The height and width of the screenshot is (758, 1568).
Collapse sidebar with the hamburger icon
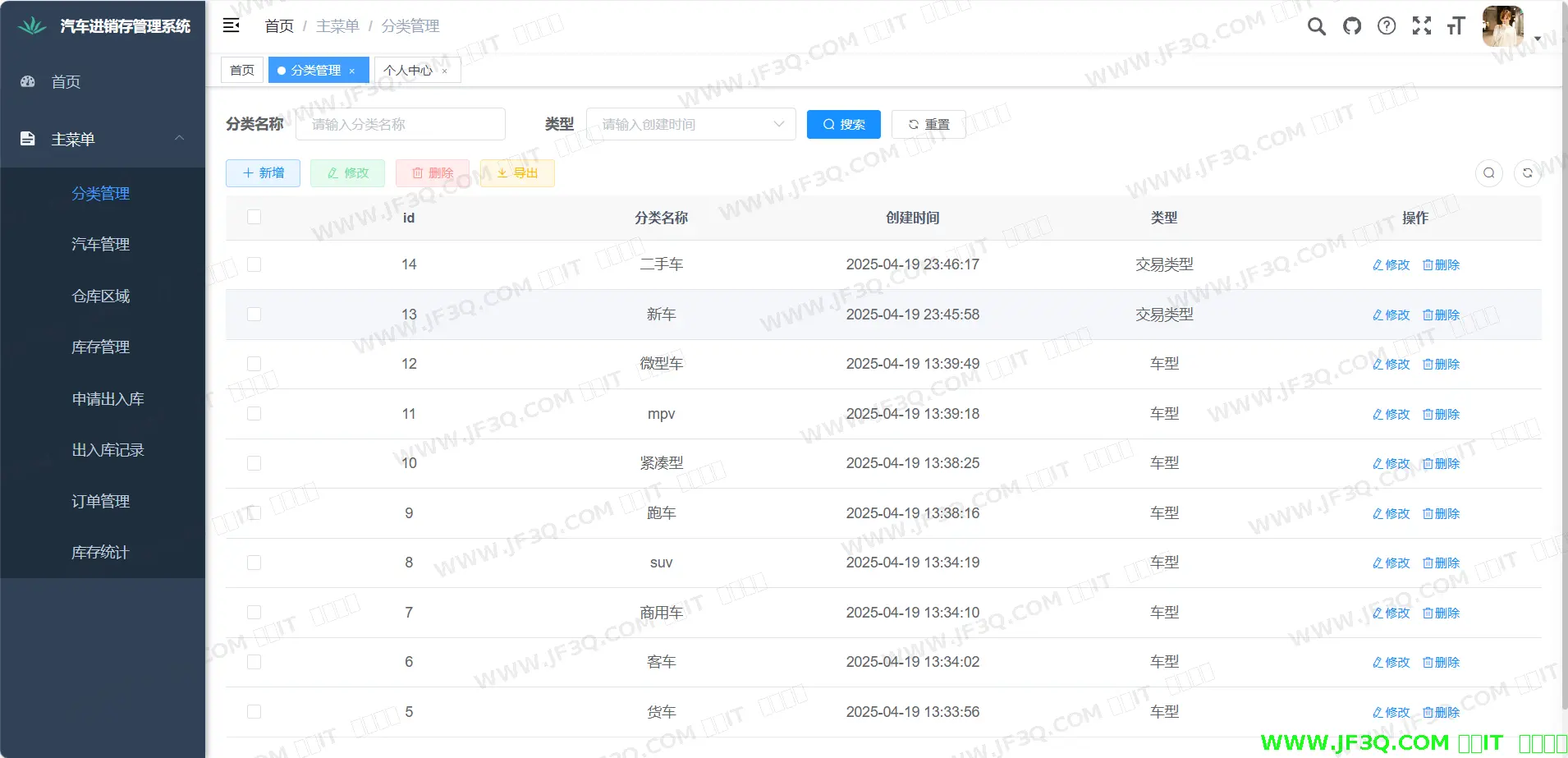tap(232, 25)
